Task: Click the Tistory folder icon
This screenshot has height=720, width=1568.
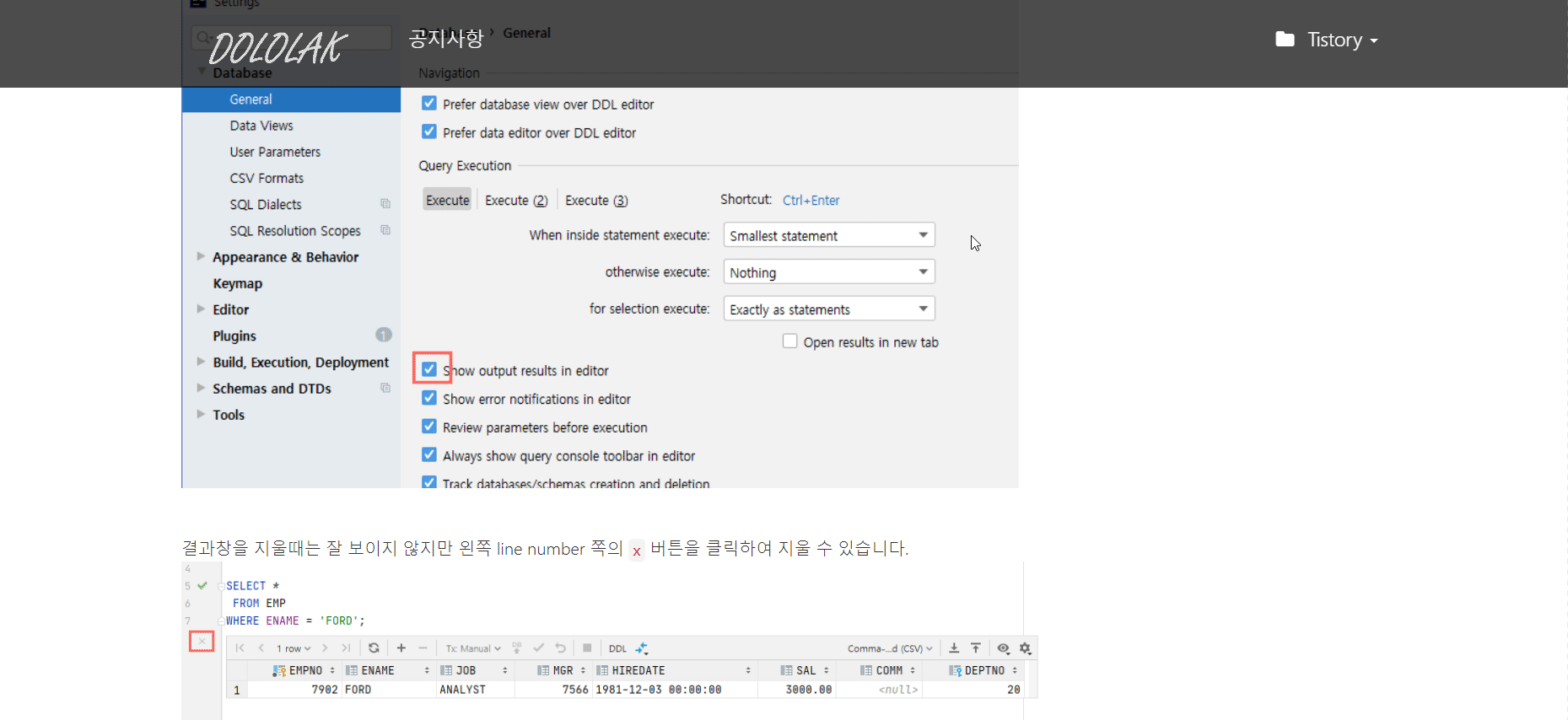Action: point(1285,40)
